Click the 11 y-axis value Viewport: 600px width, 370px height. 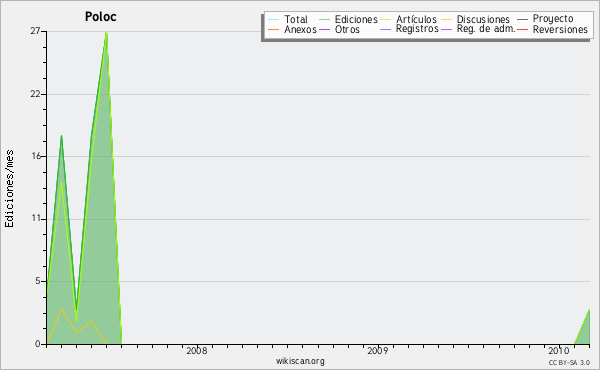click(36, 218)
